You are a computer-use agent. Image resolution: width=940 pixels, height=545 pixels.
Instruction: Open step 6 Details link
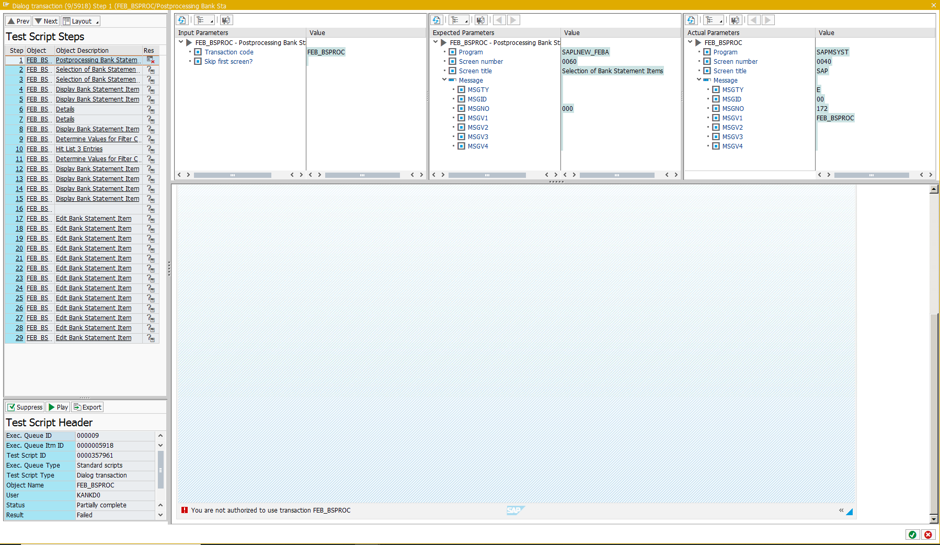[65, 109]
